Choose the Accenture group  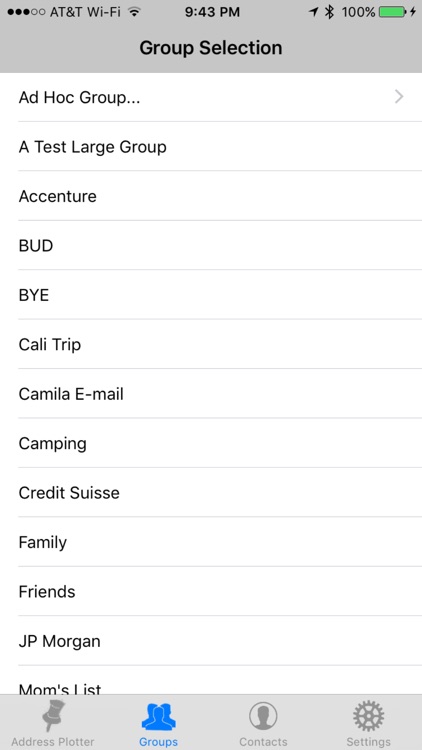pyautogui.click(x=211, y=196)
